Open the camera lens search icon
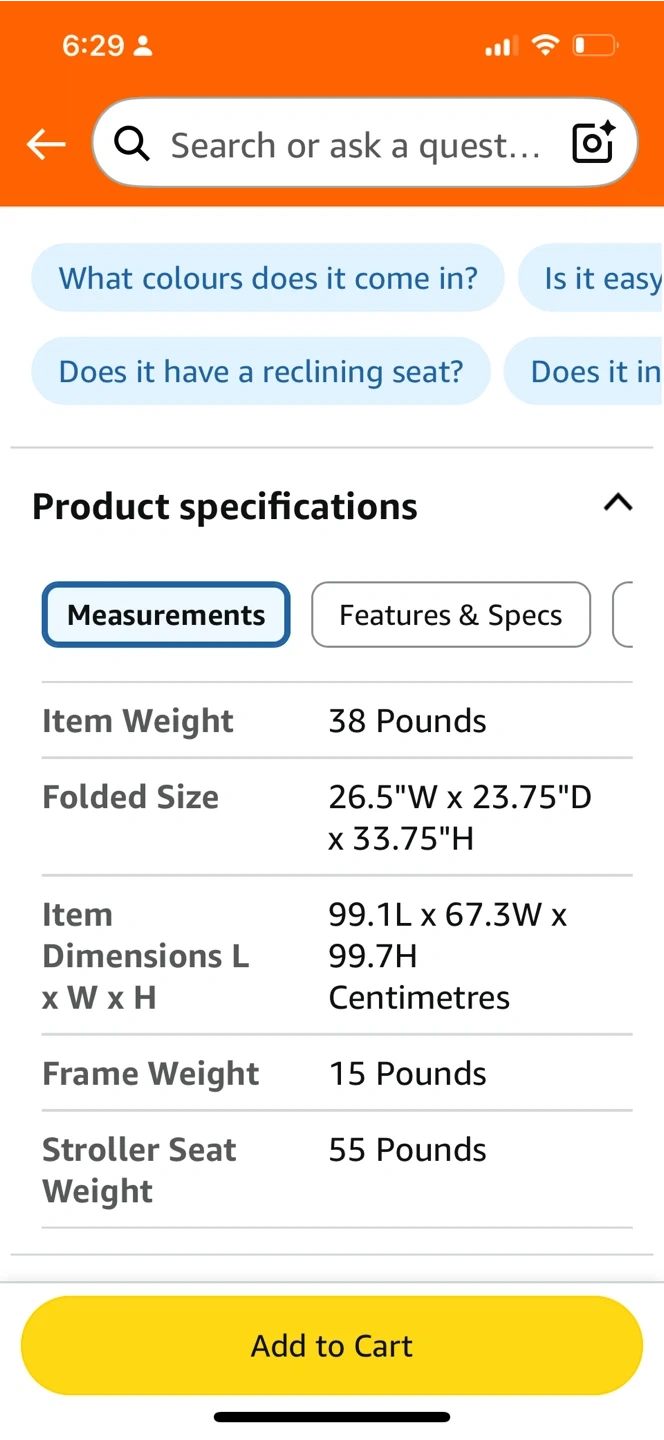This screenshot has width=664, height=1440. 592,145
